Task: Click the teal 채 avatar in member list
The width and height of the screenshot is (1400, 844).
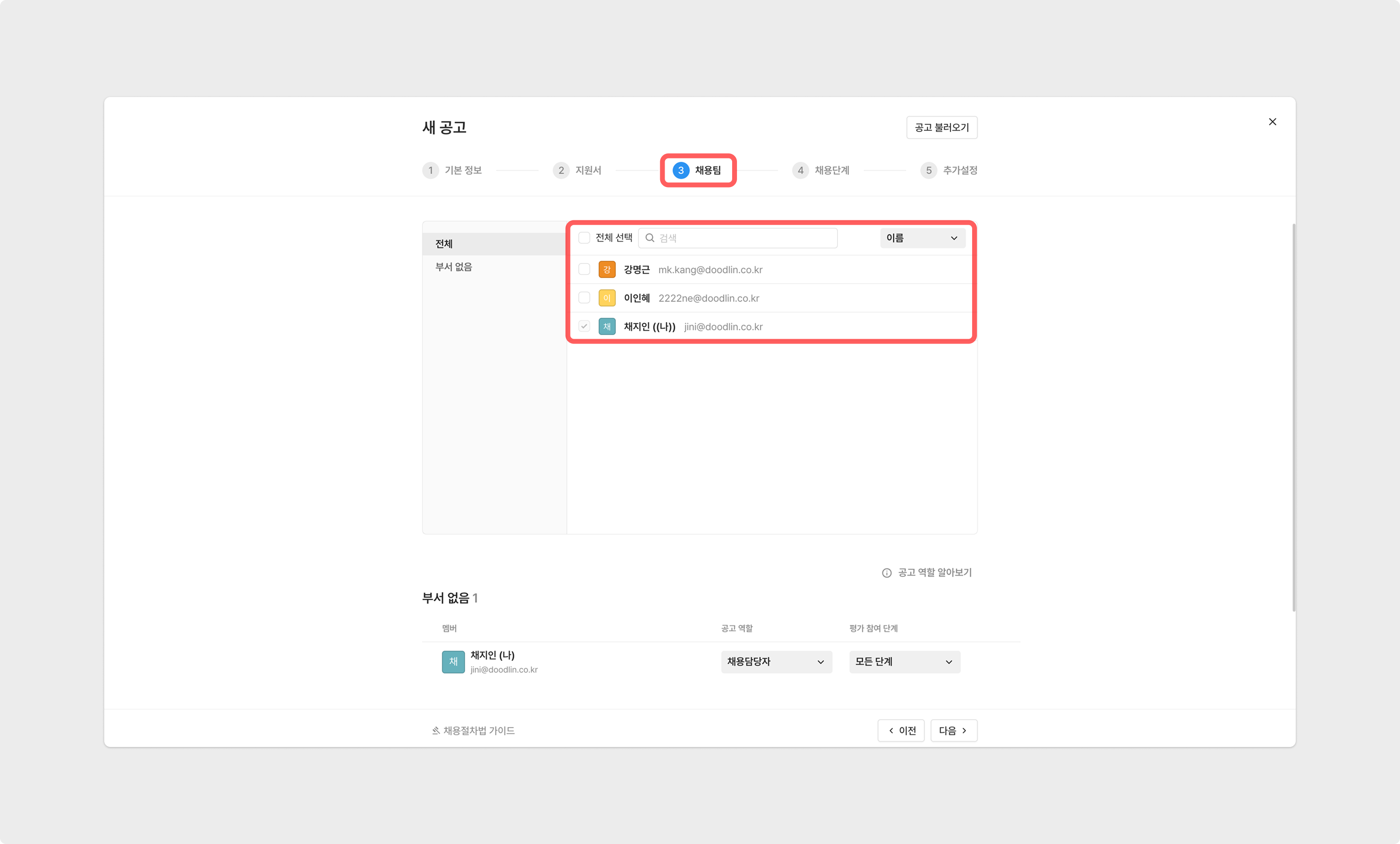Action: point(607,326)
